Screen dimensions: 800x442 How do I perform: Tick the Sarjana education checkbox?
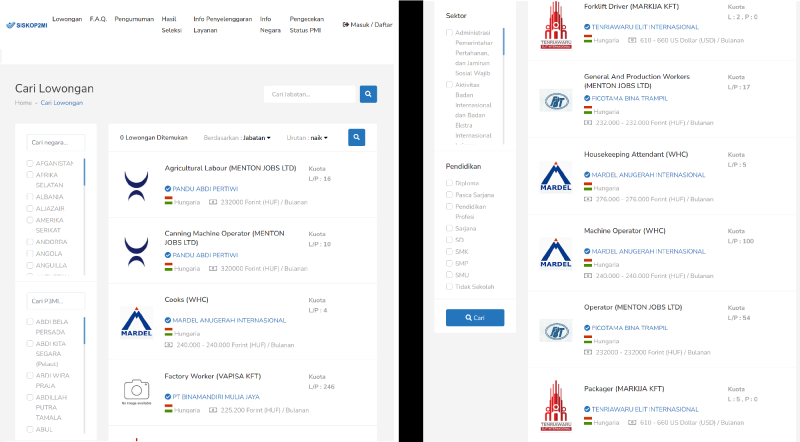(x=449, y=228)
